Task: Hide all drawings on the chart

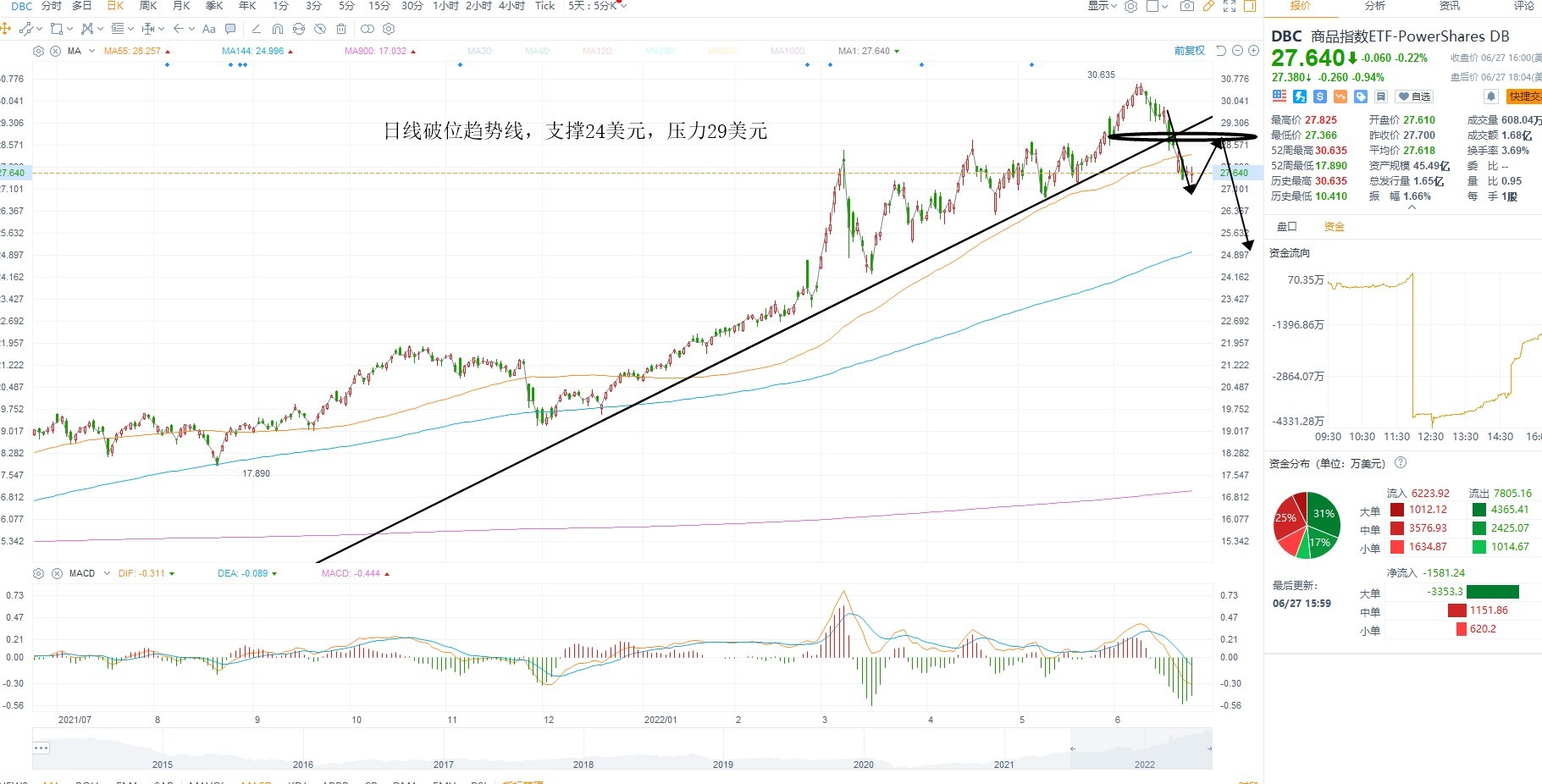Action: pos(320,29)
